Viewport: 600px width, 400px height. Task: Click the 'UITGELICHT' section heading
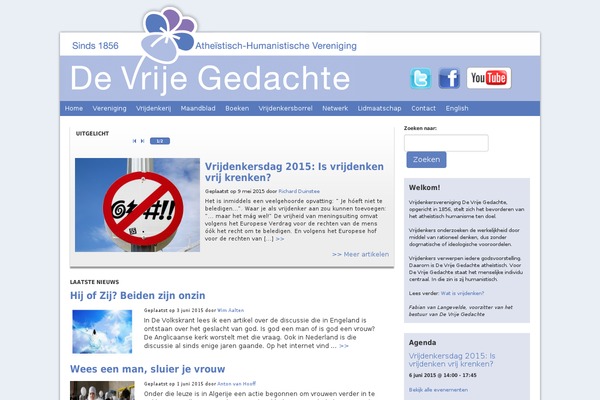pyautogui.click(x=92, y=134)
